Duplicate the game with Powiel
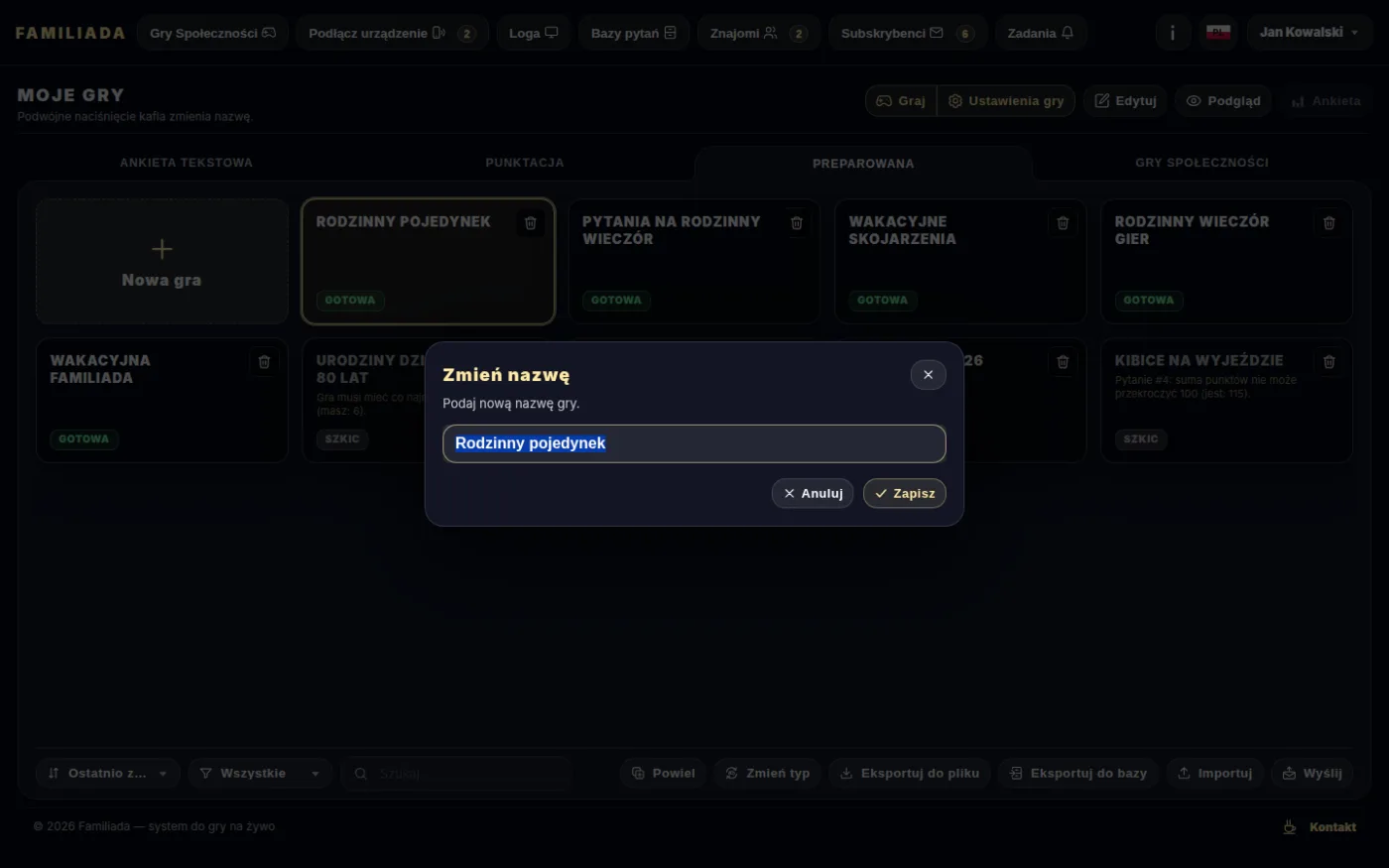 (x=664, y=774)
